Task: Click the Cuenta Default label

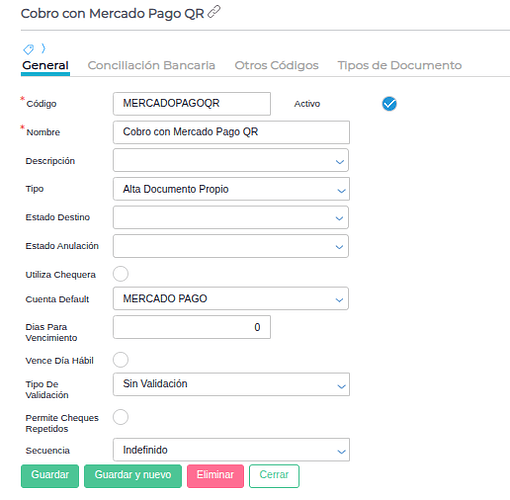Action: click(57, 299)
